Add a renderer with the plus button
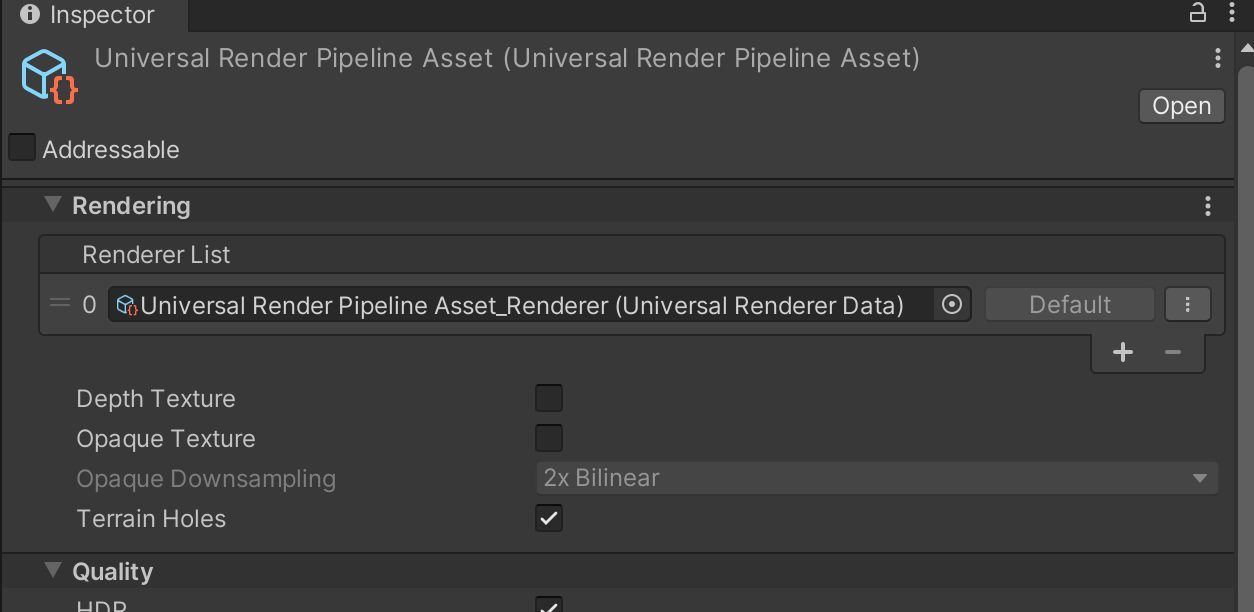The height and width of the screenshot is (612, 1254). (1123, 352)
